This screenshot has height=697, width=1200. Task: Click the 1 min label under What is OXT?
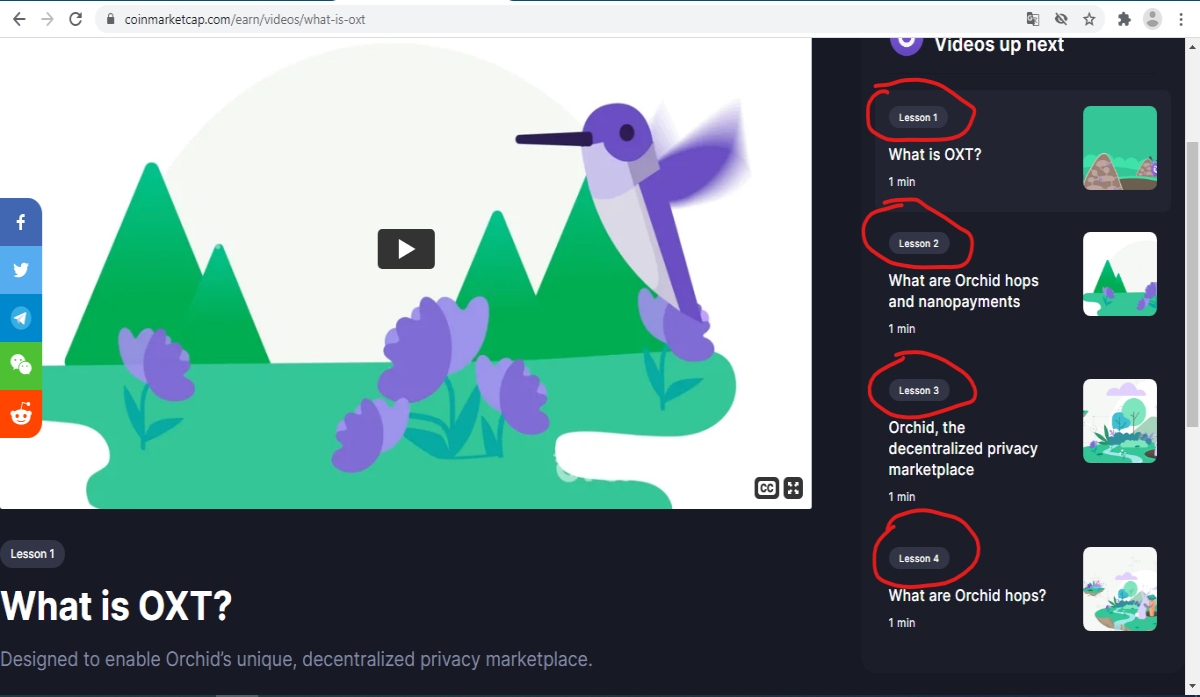(901, 182)
